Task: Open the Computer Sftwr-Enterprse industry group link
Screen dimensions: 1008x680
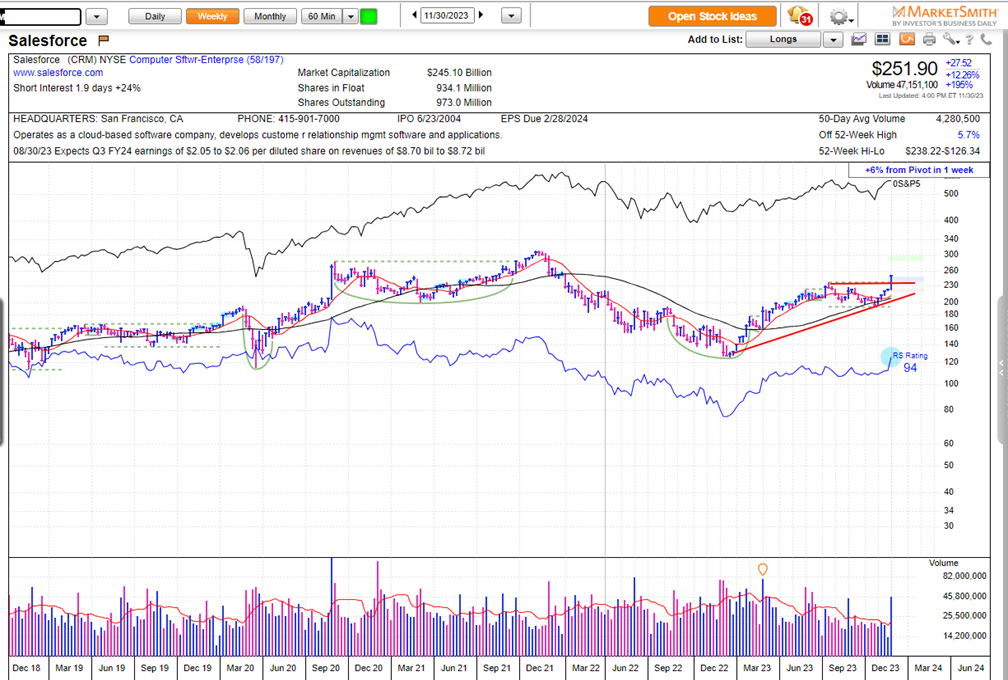Action: coord(206,60)
